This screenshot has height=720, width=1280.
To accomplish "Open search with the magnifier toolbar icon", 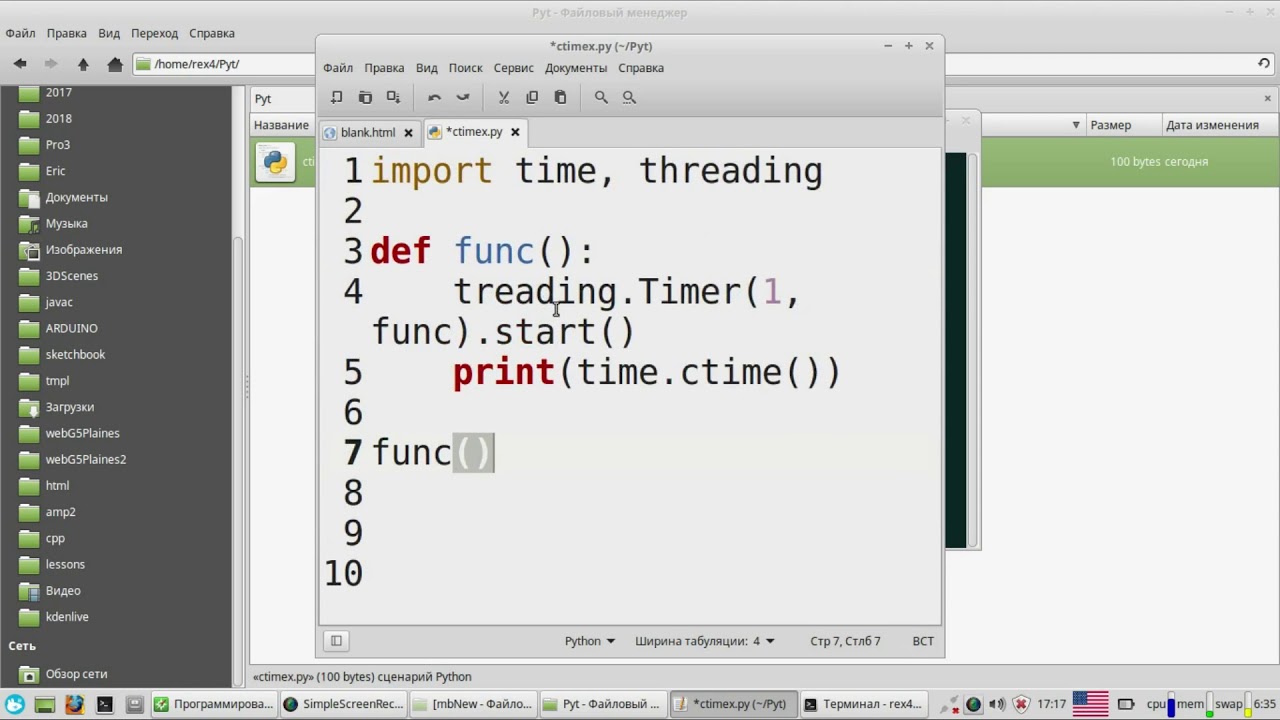I will coord(601,96).
